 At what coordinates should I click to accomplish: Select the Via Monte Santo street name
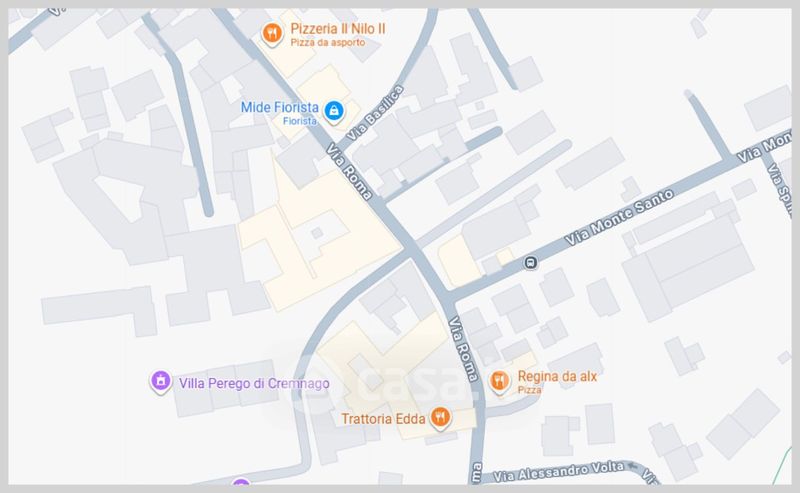tap(619, 217)
